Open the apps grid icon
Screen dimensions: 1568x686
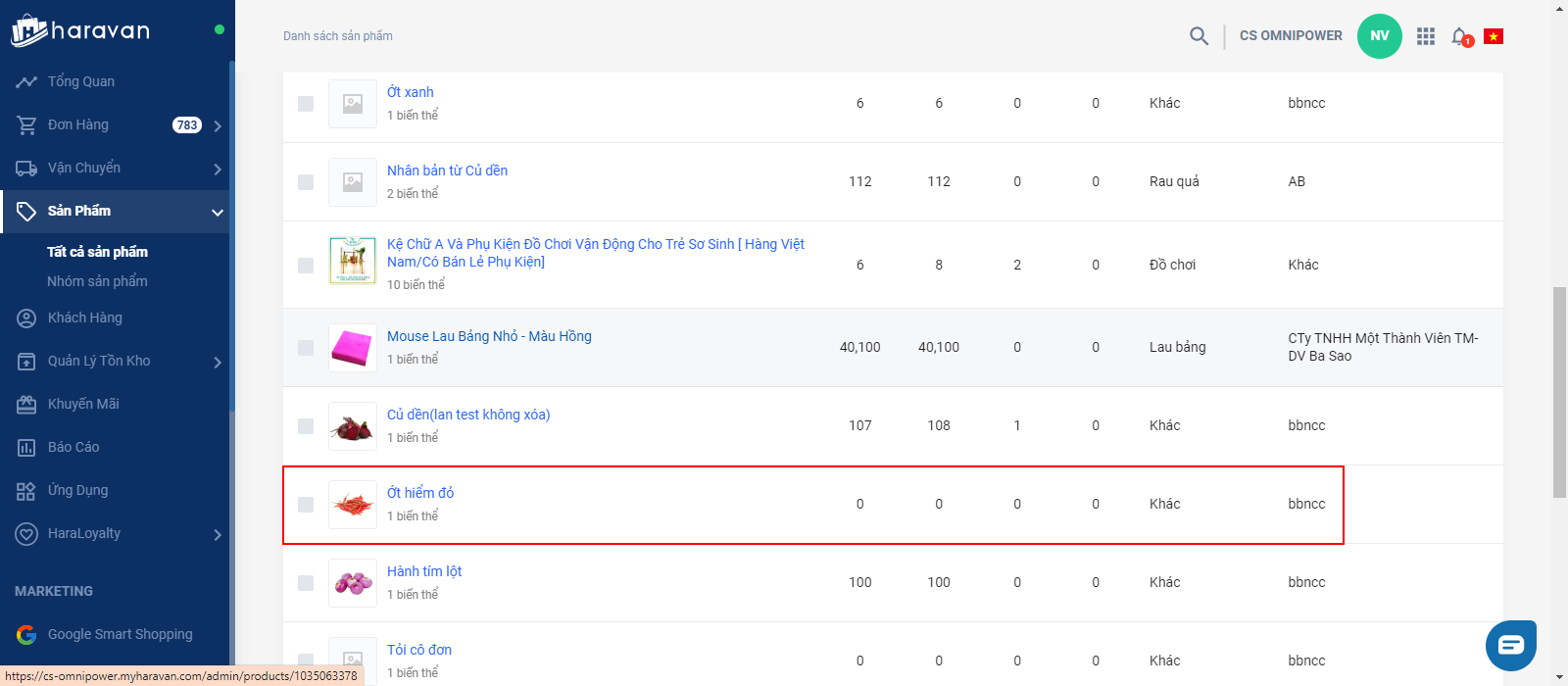[1426, 36]
